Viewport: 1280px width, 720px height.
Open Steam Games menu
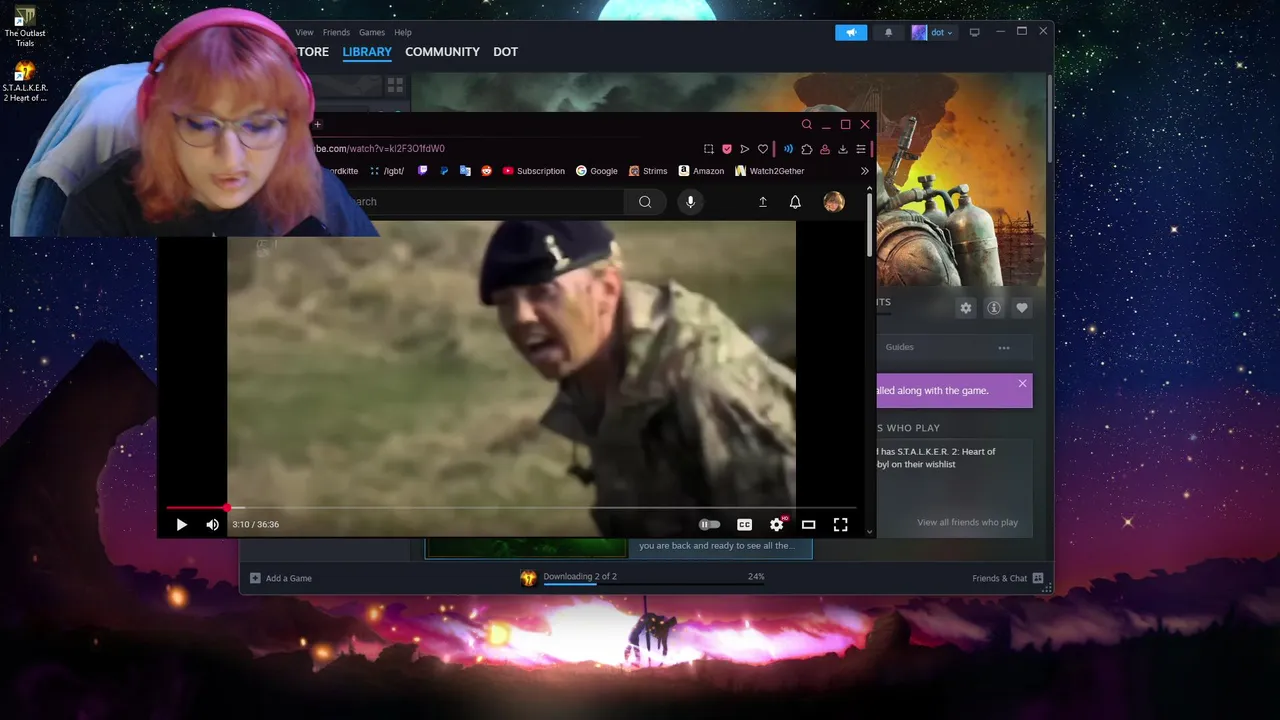pyautogui.click(x=372, y=32)
